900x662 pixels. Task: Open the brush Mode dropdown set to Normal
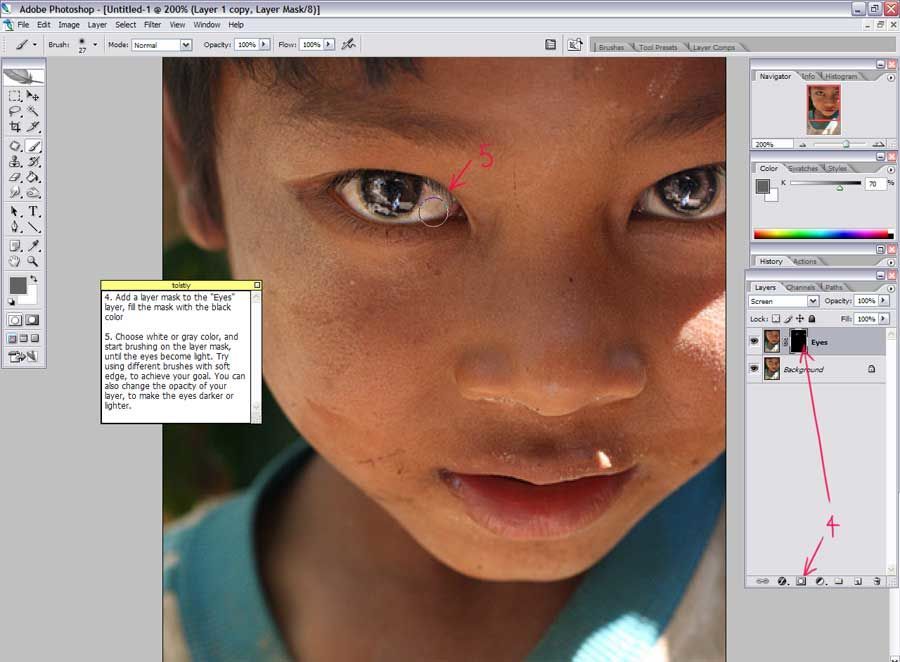click(x=162, y=45)
